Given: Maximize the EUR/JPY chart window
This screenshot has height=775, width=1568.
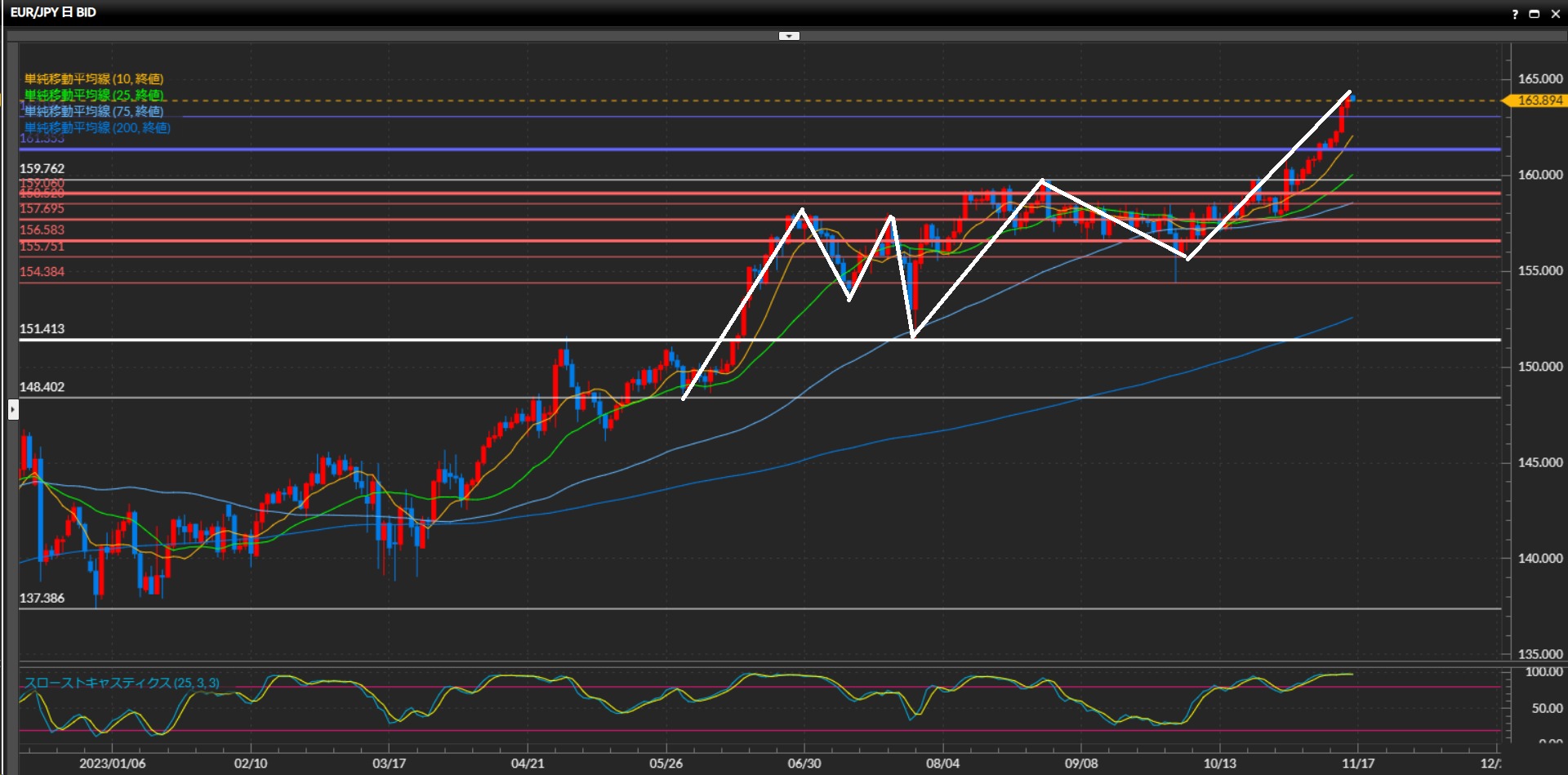Looking at the screenshot, I should tap(1535, 14).
